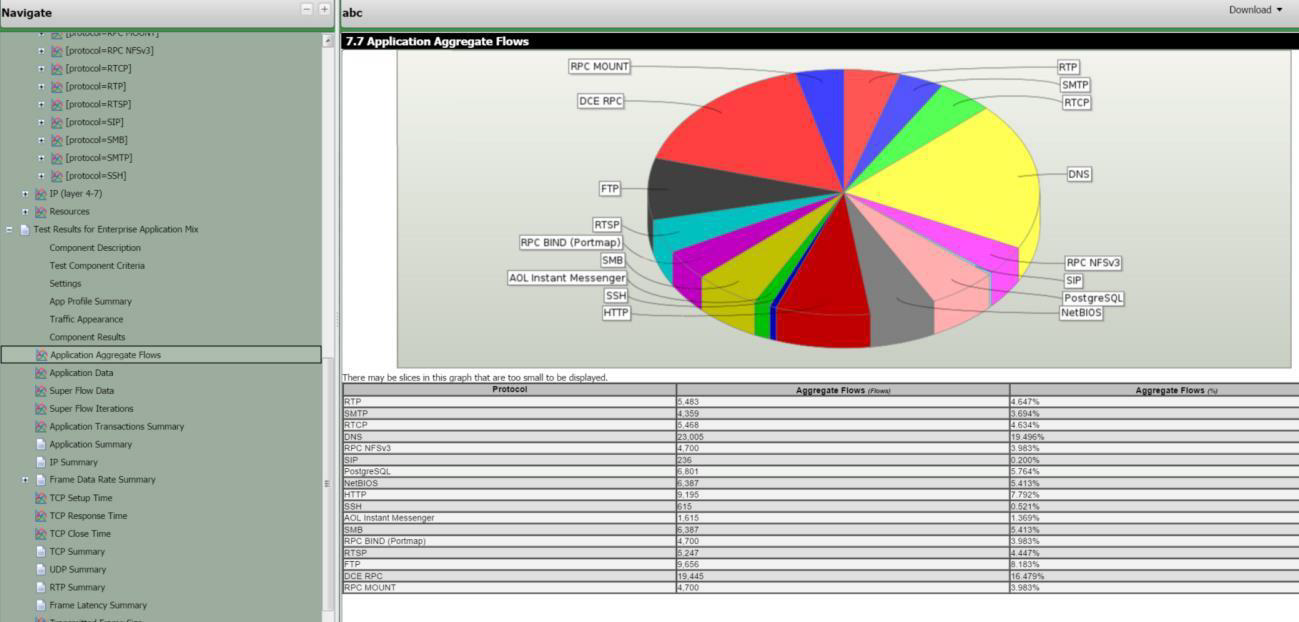This screenshot has width=1299, height=622.
Task: Open the Download dropdown menu
Action: click(x=1256, y=10)
